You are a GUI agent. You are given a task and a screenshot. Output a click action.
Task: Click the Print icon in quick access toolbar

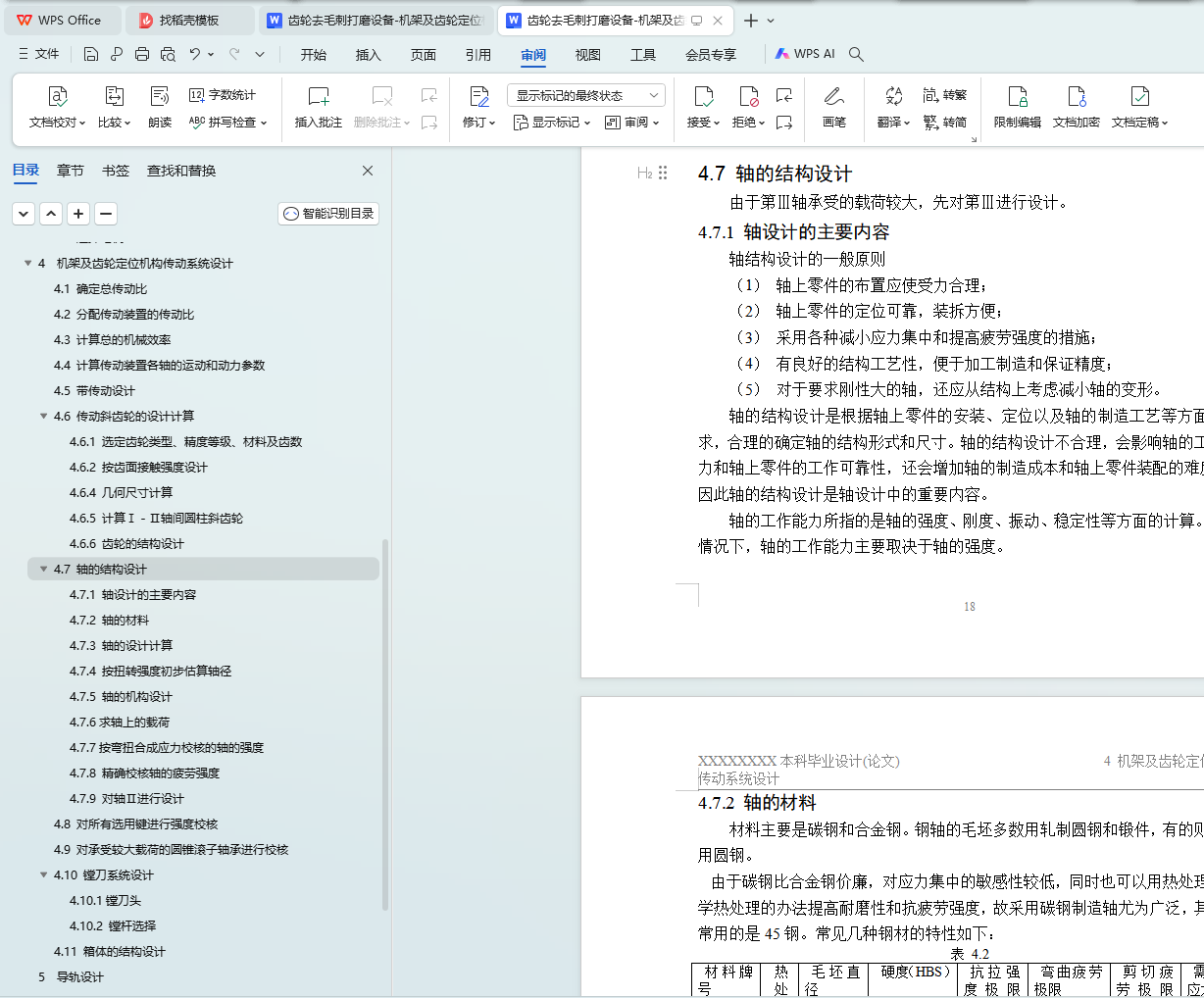142,54
